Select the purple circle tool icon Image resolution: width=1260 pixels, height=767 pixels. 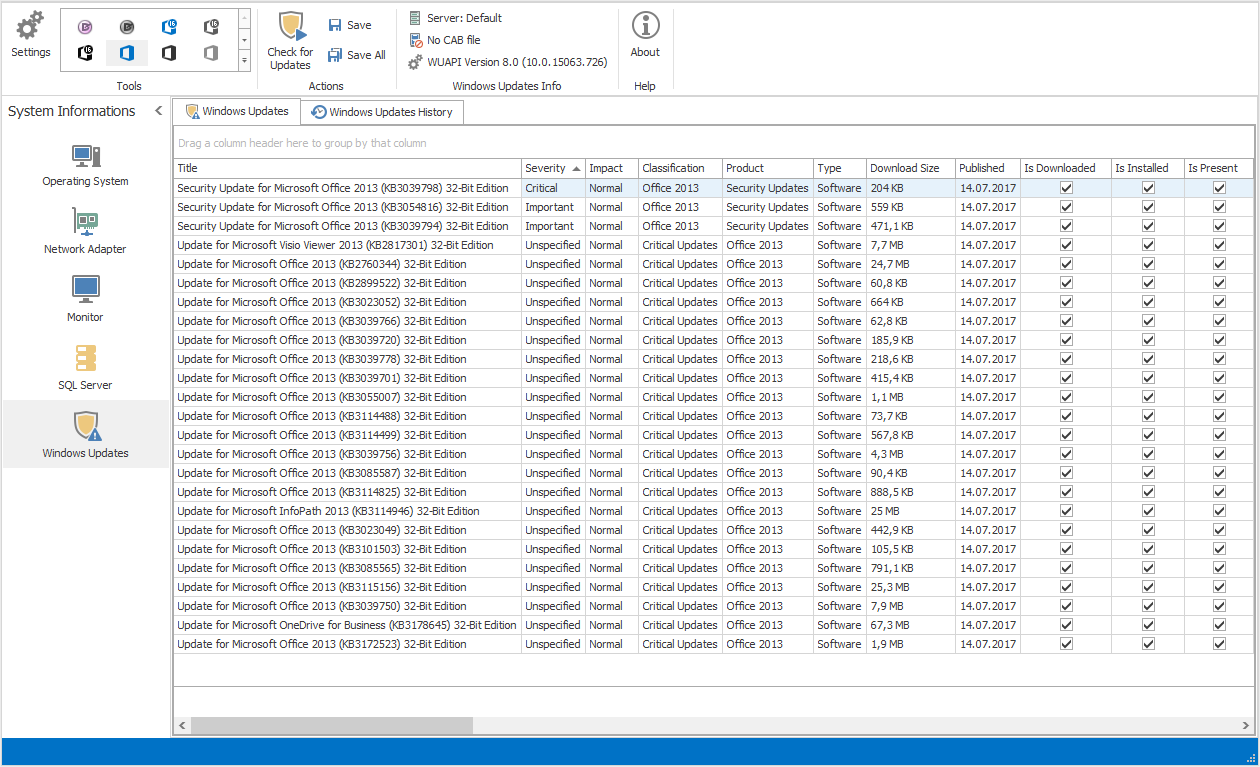85,27
